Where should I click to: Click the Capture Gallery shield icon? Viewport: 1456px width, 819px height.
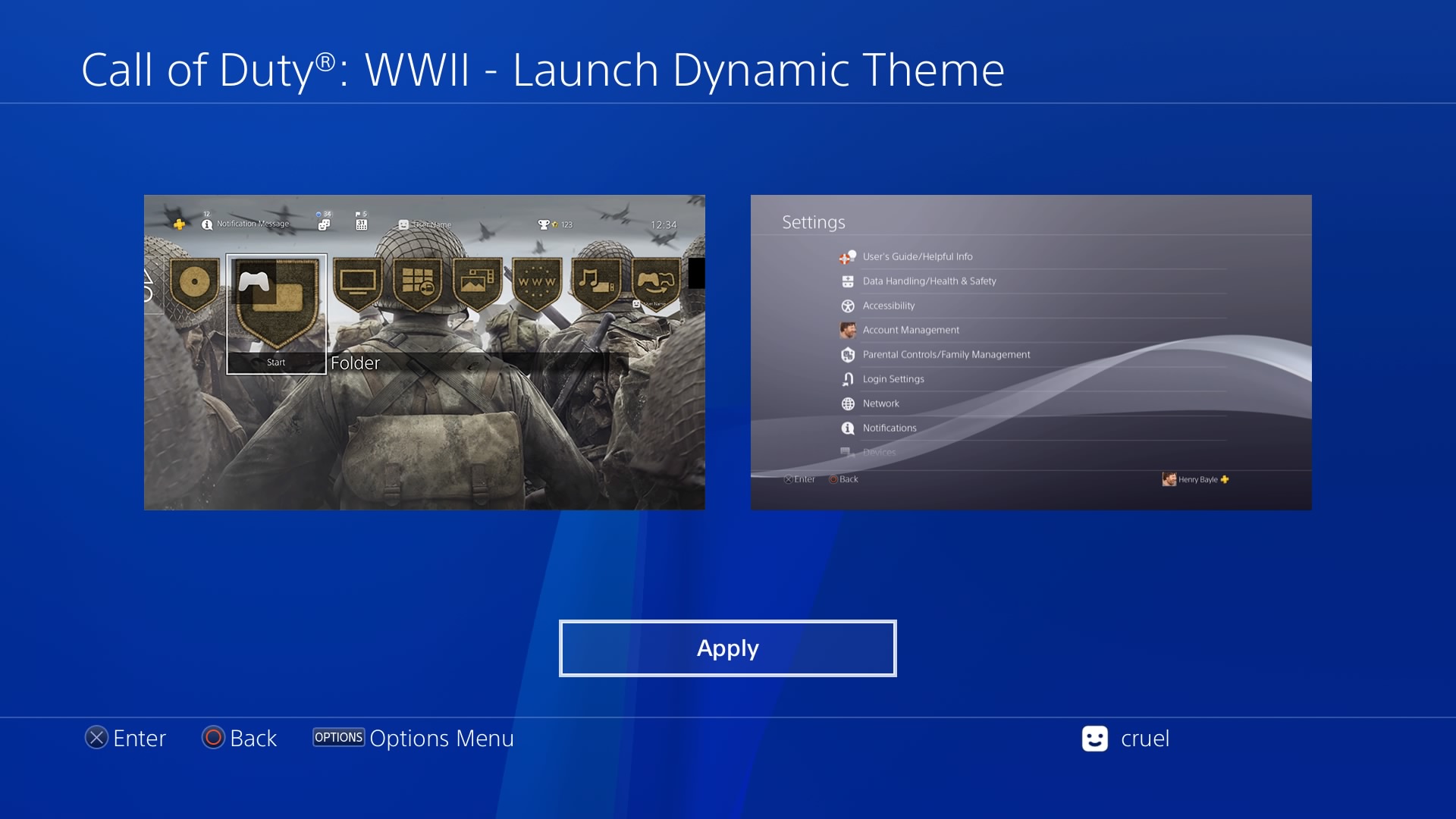point(477,284)
